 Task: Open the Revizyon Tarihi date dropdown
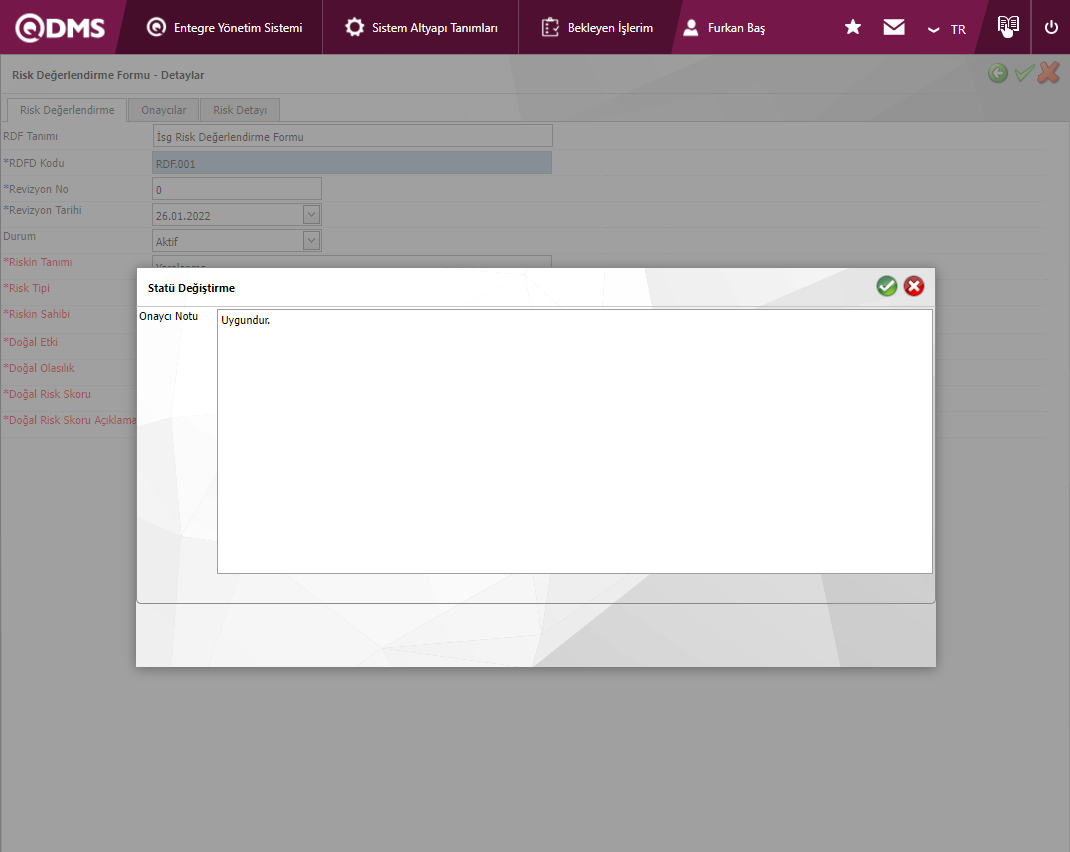click(311, 215)
